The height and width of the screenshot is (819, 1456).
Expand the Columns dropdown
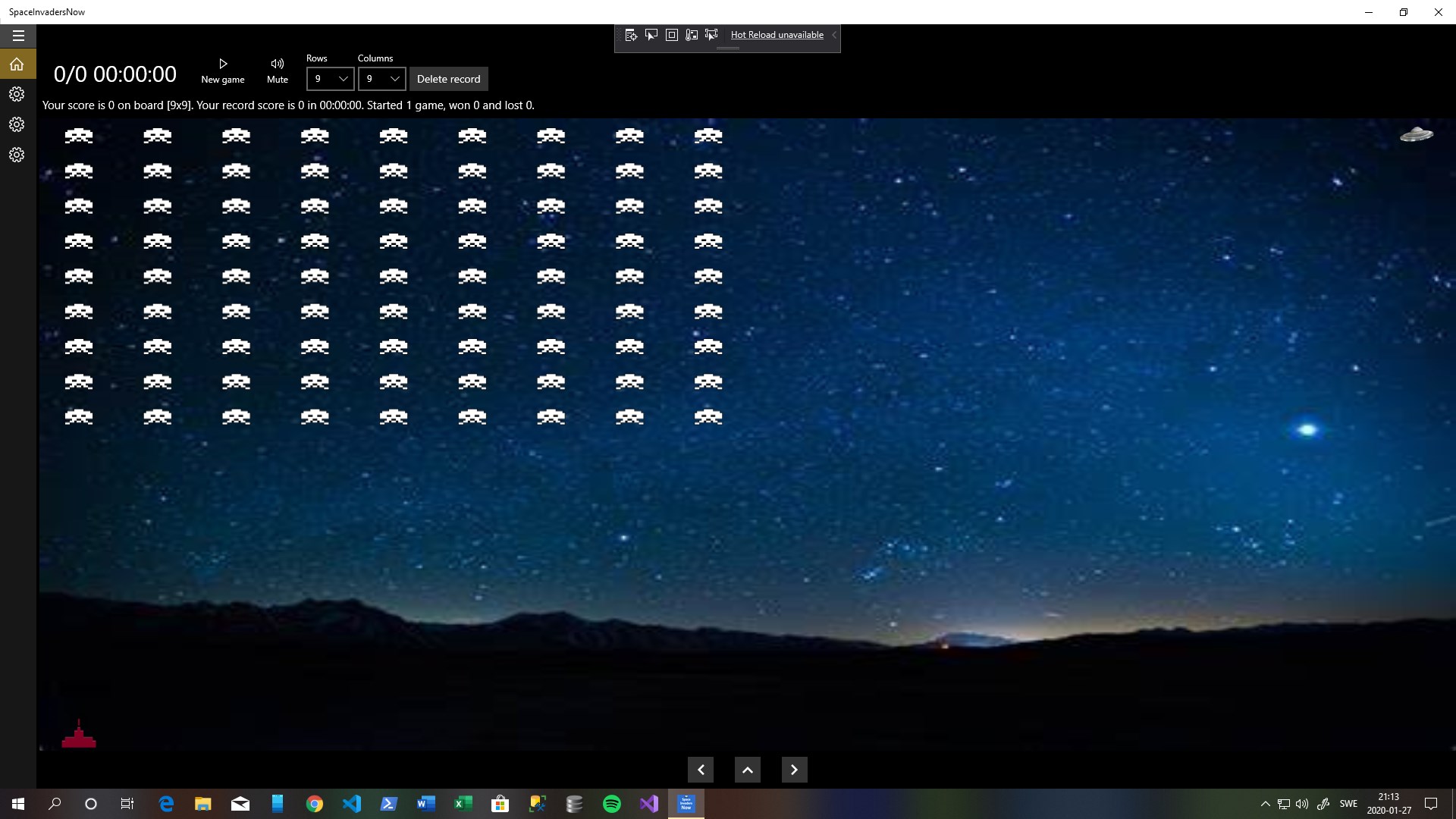coord(381,79)
